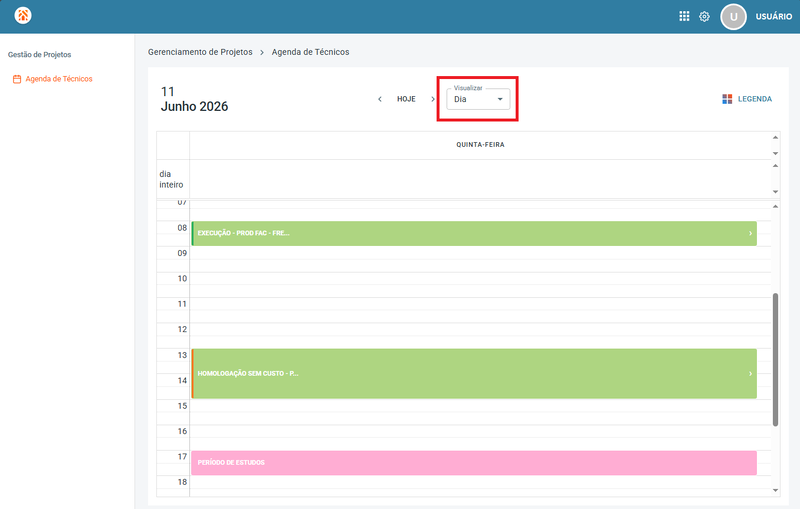
Task: Click QUINTA-FEIRA column header
Action: pos(480,145)
